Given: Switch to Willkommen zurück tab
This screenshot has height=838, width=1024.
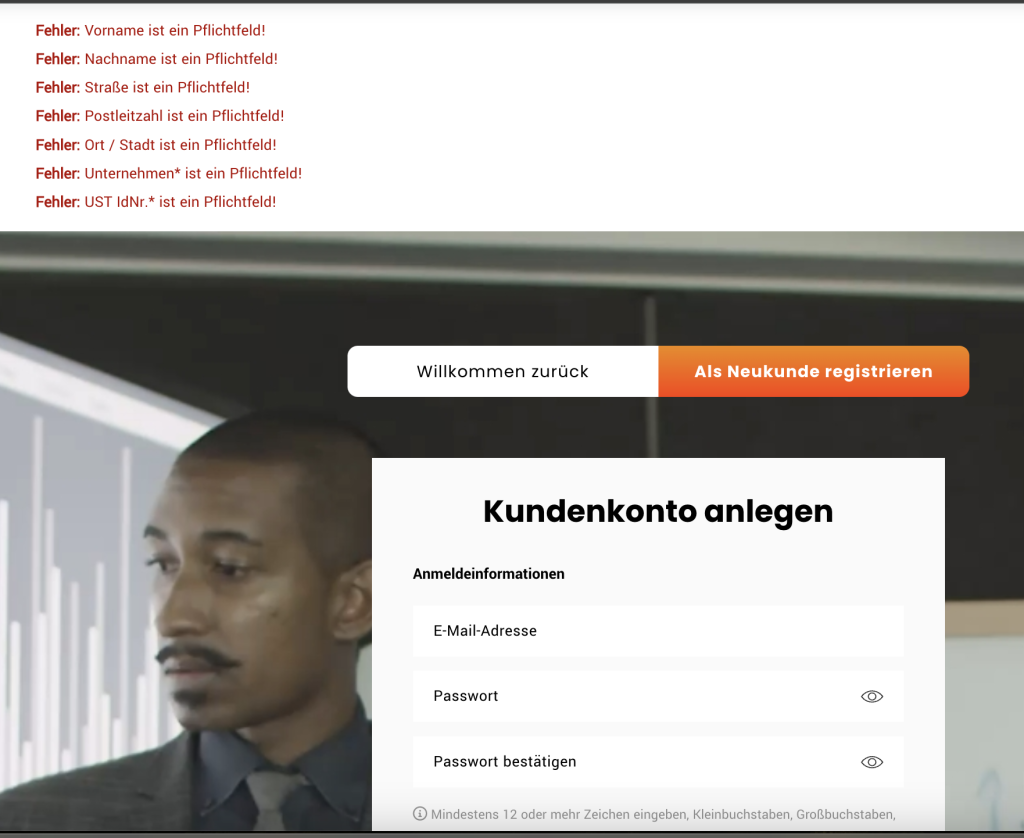Looking at the screenshot, I should 502,372.
